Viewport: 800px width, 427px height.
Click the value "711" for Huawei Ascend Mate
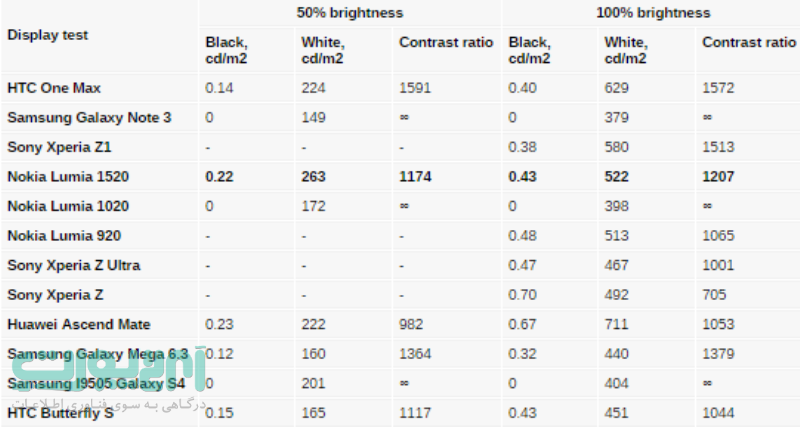pos(616,324)
